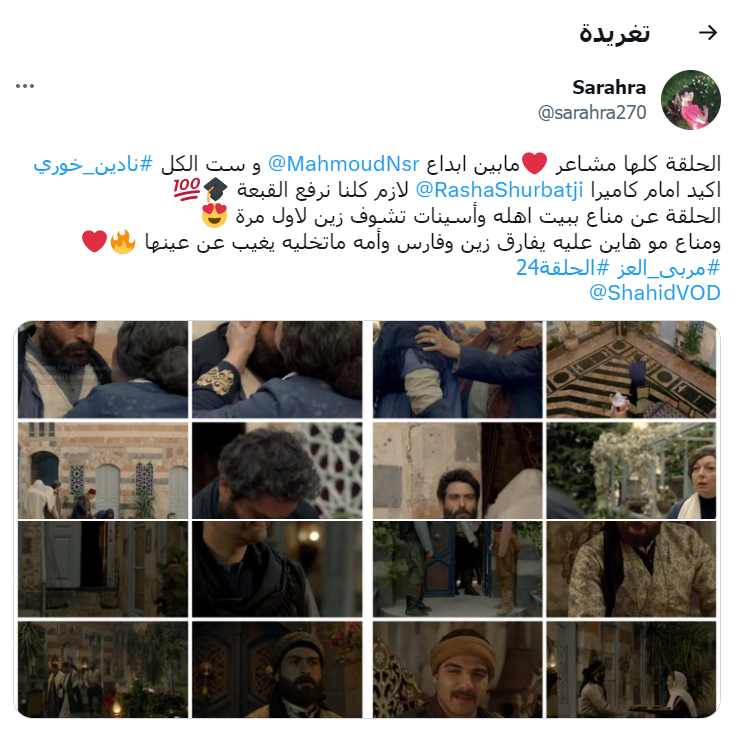741x736 pixels.
Task: Click the heart-eyes emoji in tweet text
Action: [214, 216]
